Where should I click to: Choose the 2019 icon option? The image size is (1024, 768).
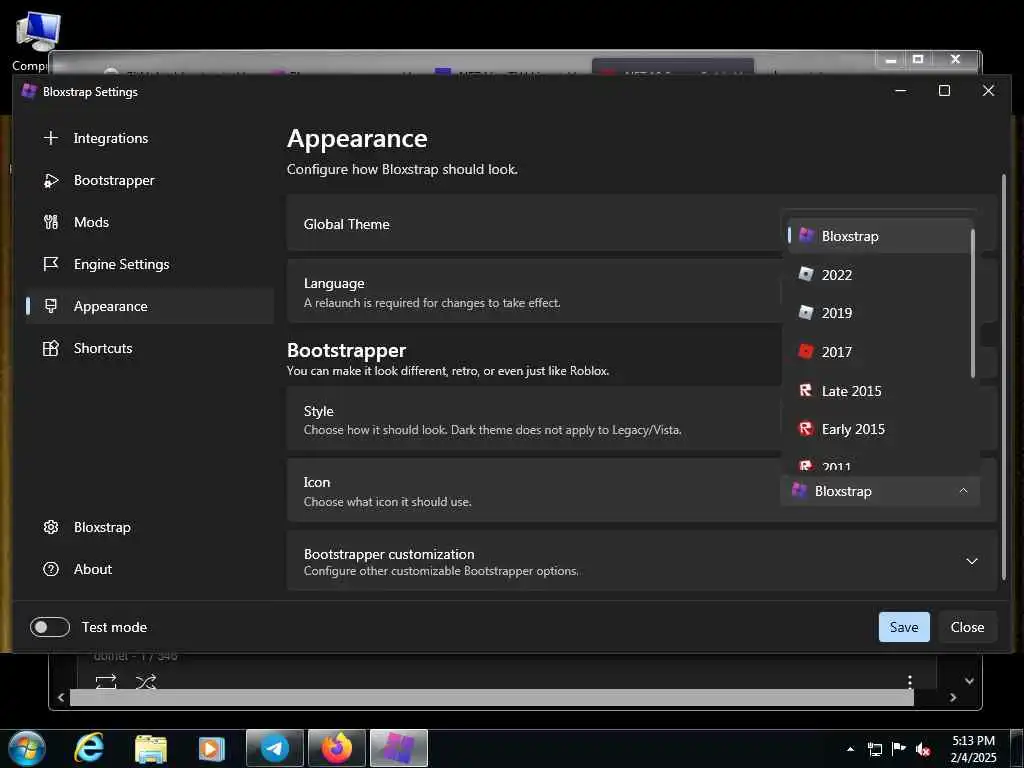879,313
